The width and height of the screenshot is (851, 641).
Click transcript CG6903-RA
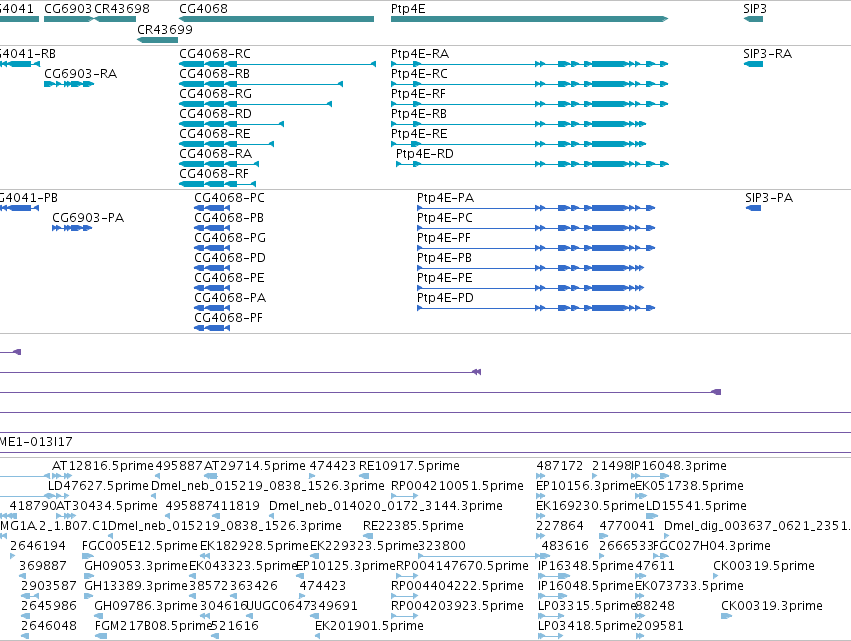80,74
